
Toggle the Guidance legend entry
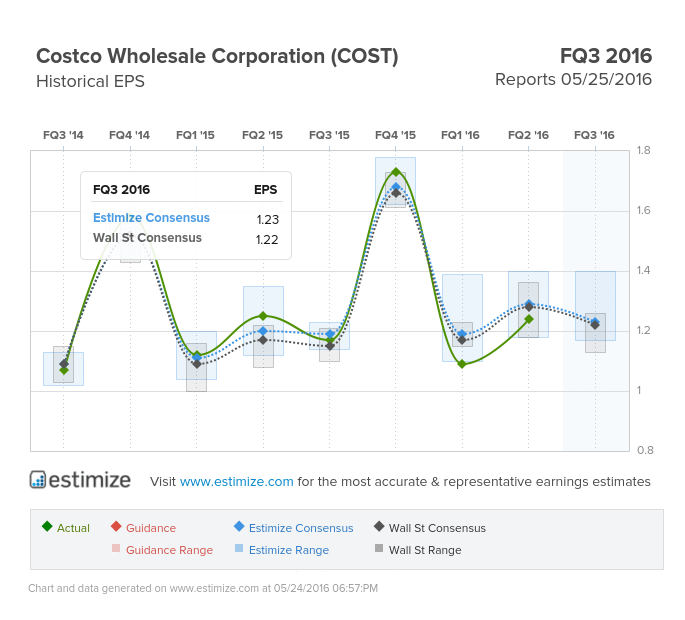143,528
